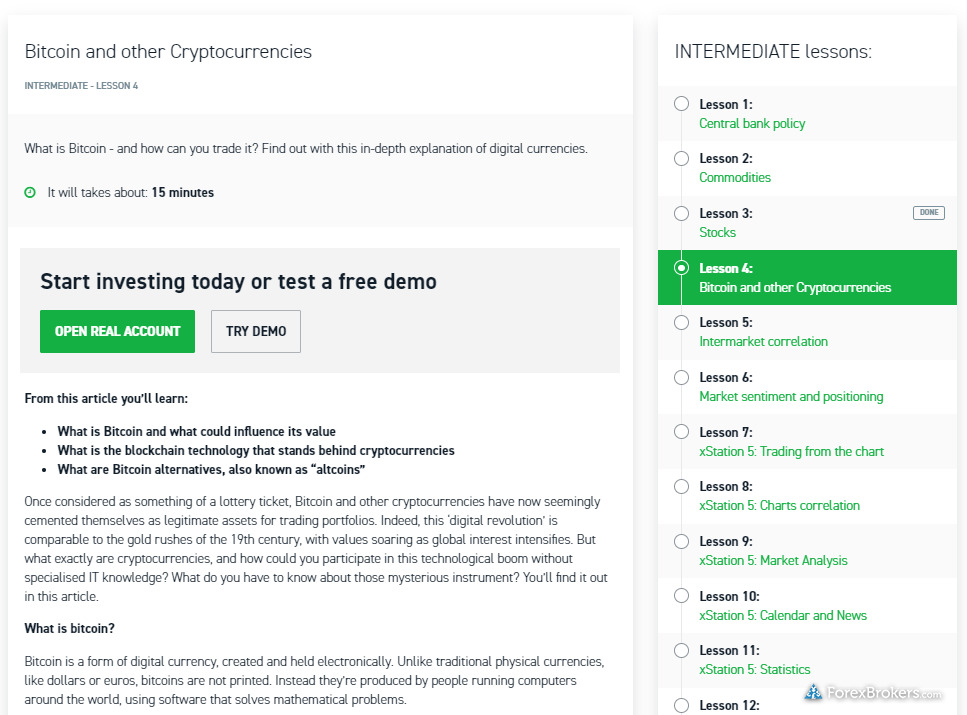Image resolution: width=967 pixels, height=715 pixels.
Task: Click the DONE badge on Lesson 3
Action: coord(928,213)
